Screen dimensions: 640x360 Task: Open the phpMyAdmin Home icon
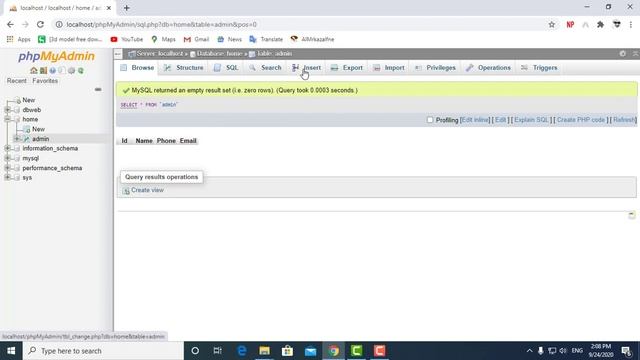(34, 71)
